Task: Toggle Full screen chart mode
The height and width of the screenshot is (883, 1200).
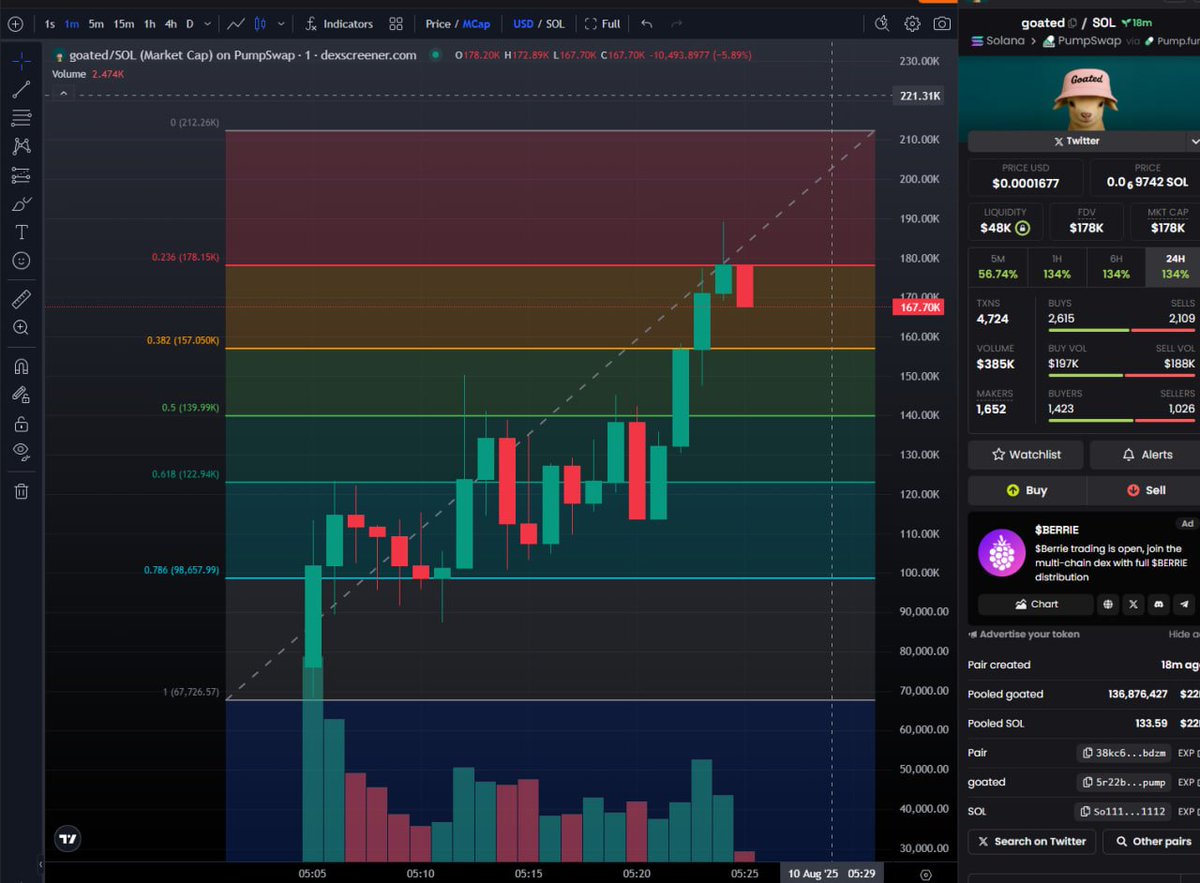Action: (603, 24)
